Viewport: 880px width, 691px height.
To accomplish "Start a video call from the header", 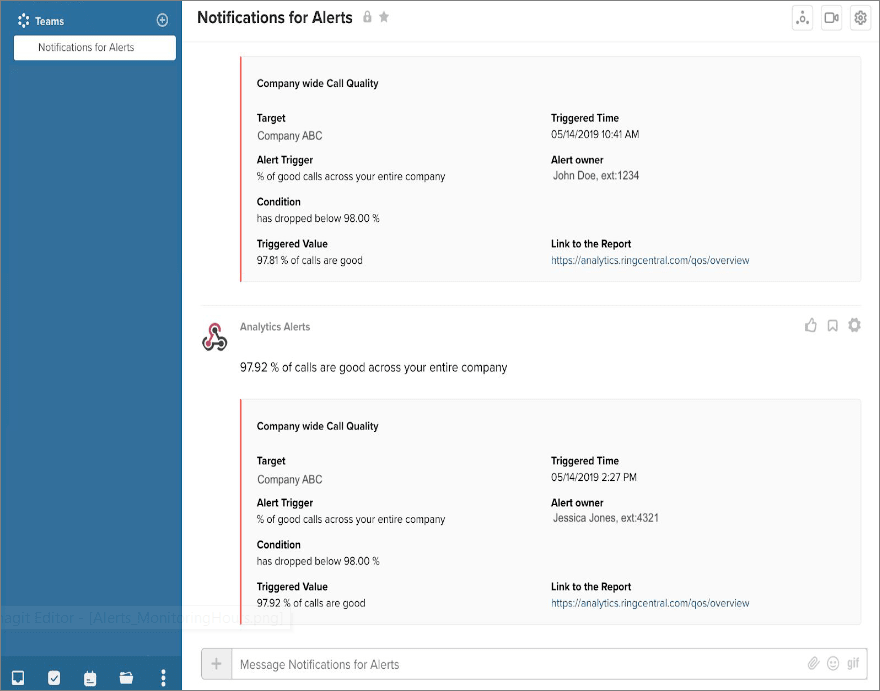I will coord(831,17).
